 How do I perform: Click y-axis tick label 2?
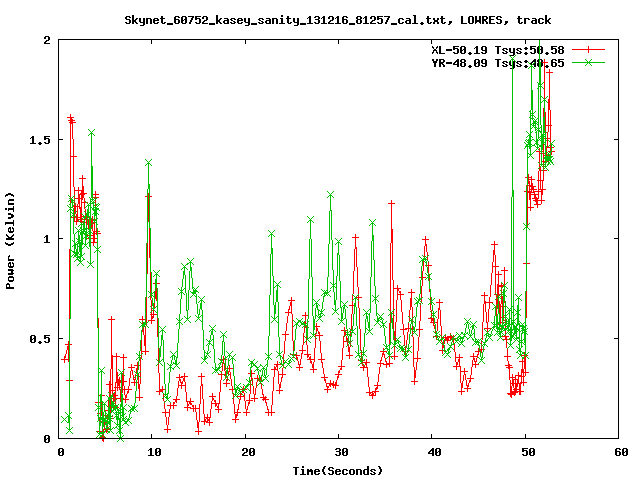(x=47, y=40)
